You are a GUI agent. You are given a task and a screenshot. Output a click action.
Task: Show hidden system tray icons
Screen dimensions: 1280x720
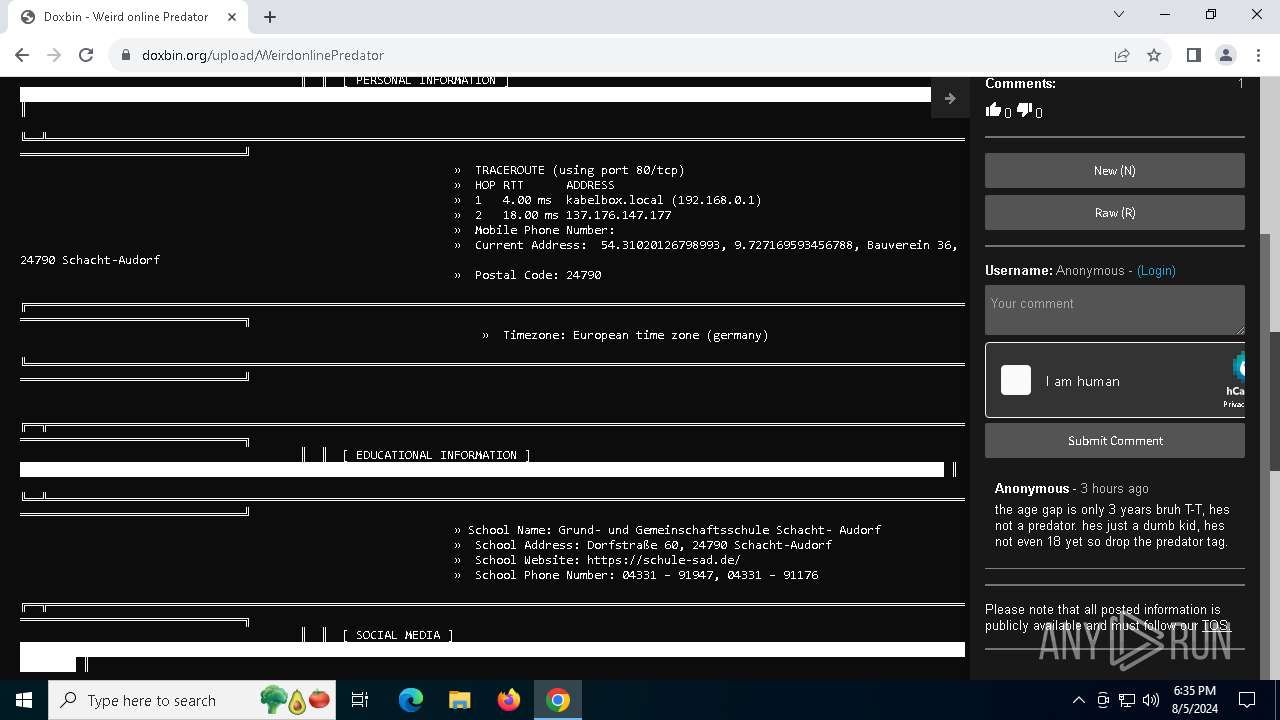pos(1078,700)
